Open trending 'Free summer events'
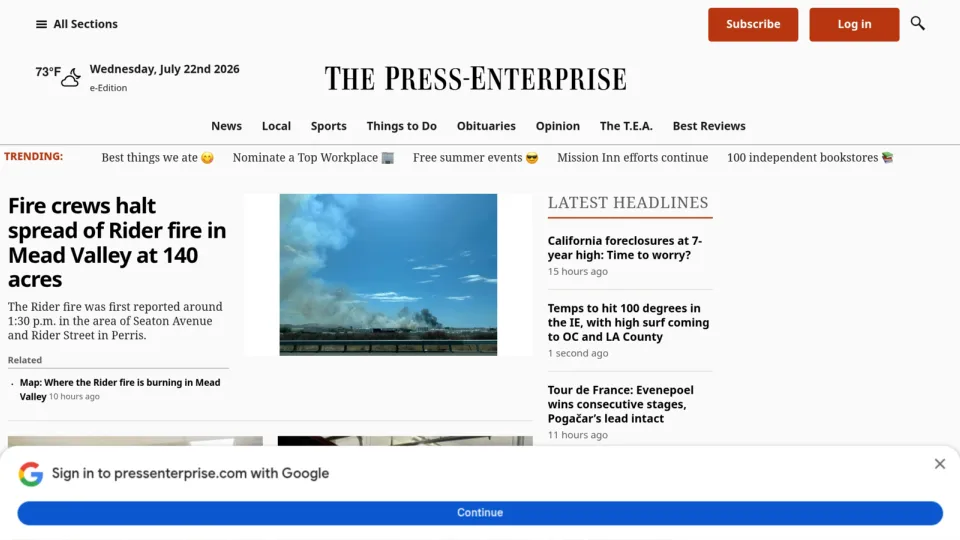The width and height of the screenshot is (960, 540). pyautogui.click(x=475, y=158)
